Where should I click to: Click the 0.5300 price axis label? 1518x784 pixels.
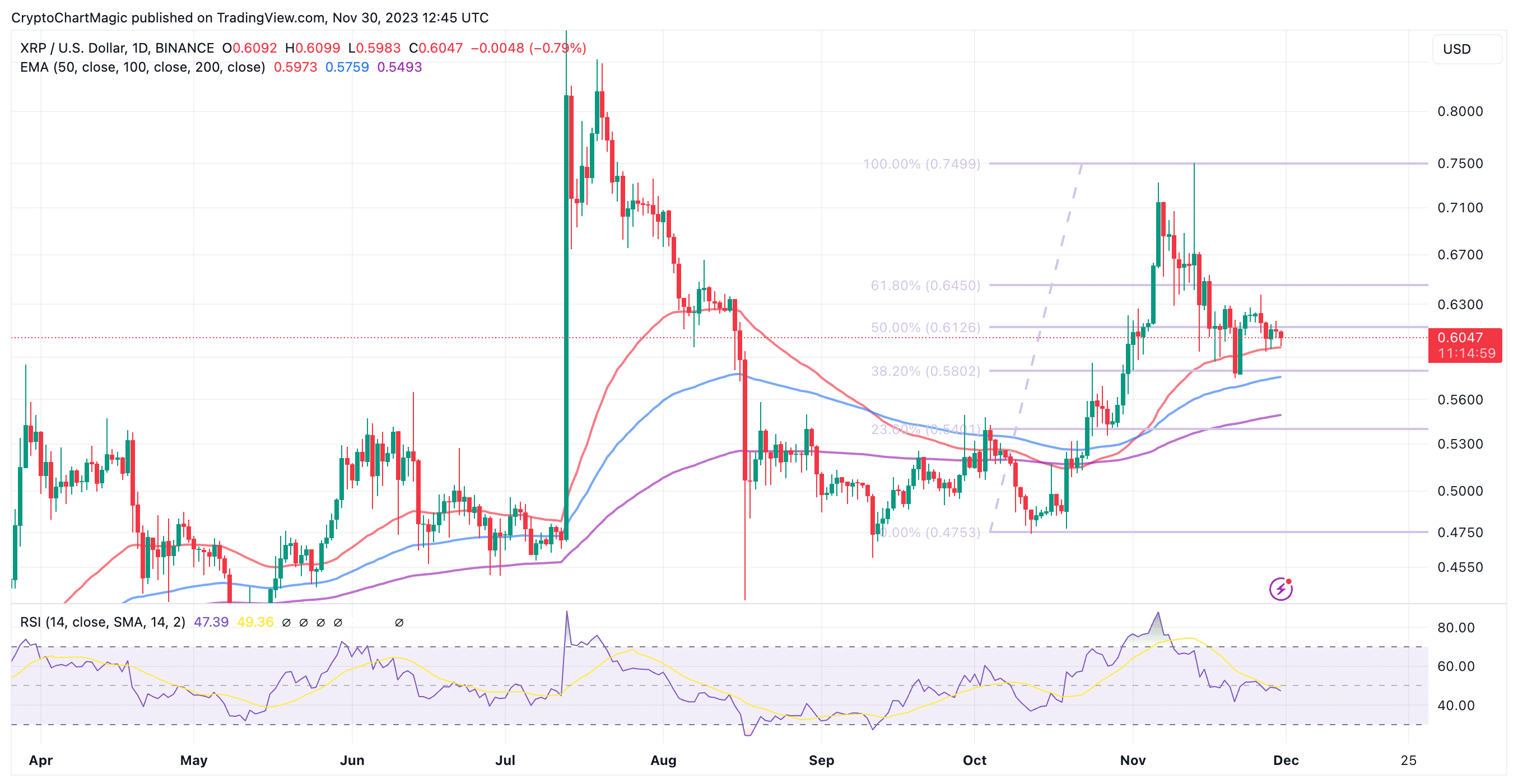coord(1460,444)
